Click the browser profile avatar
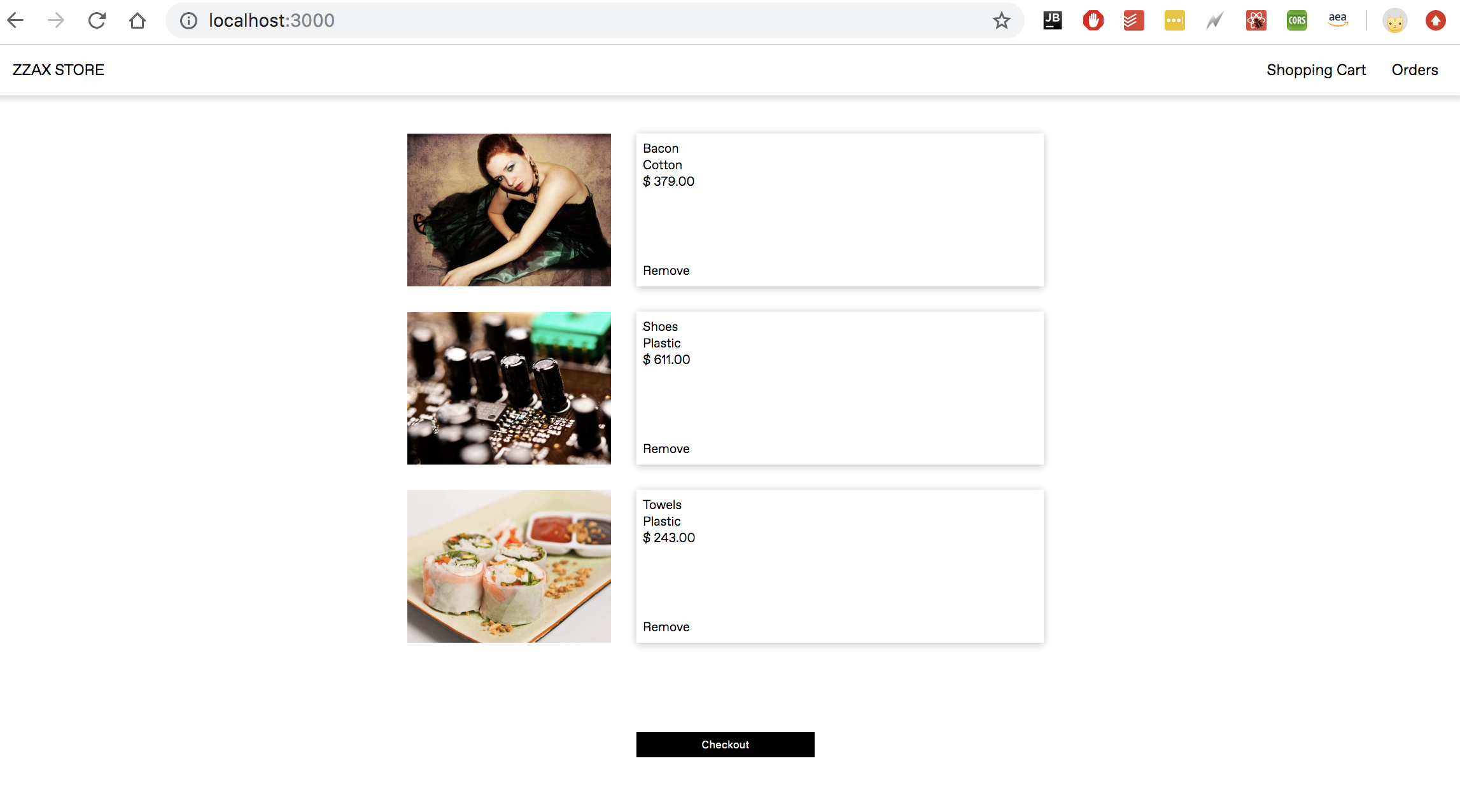This screenshot has height=812, width=1460. (x=1395, y=20)
